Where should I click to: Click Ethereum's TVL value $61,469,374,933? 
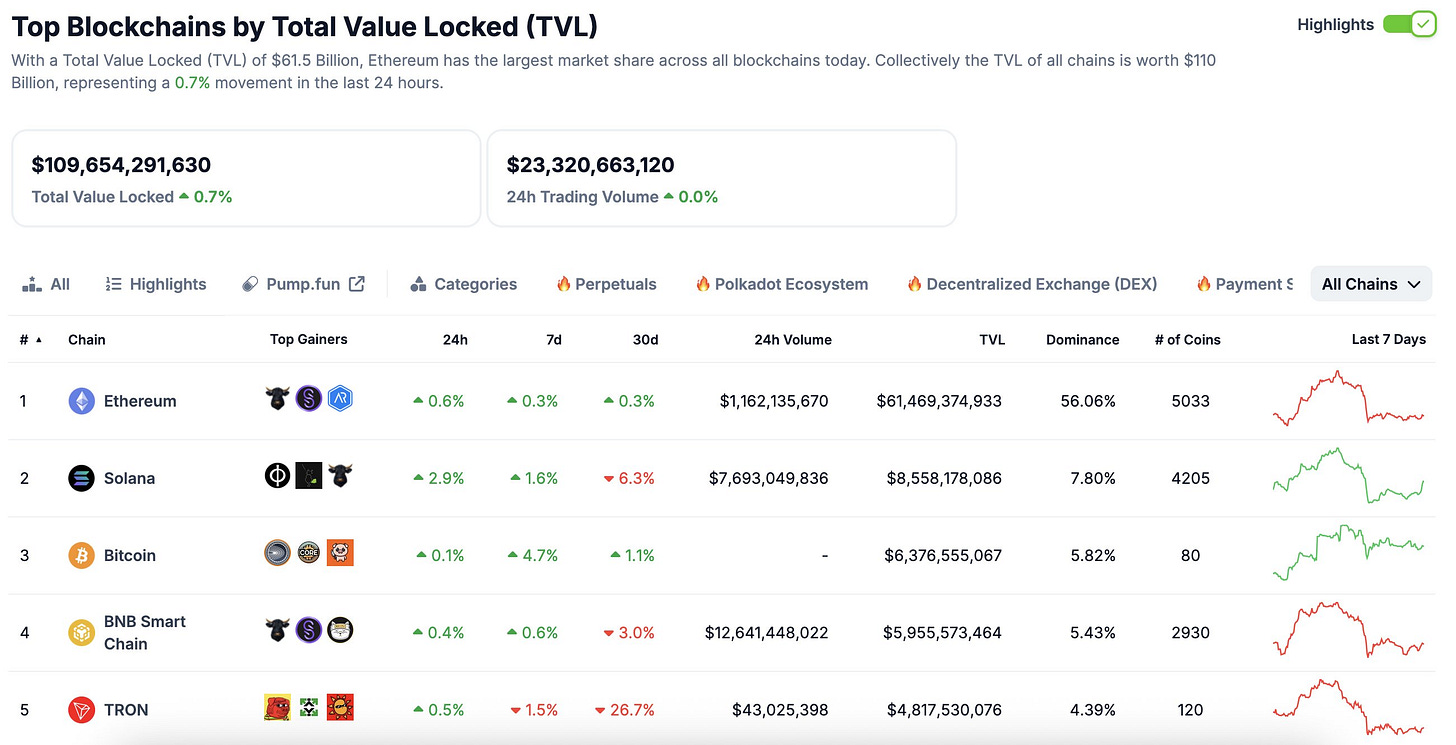tap(939, 401)
